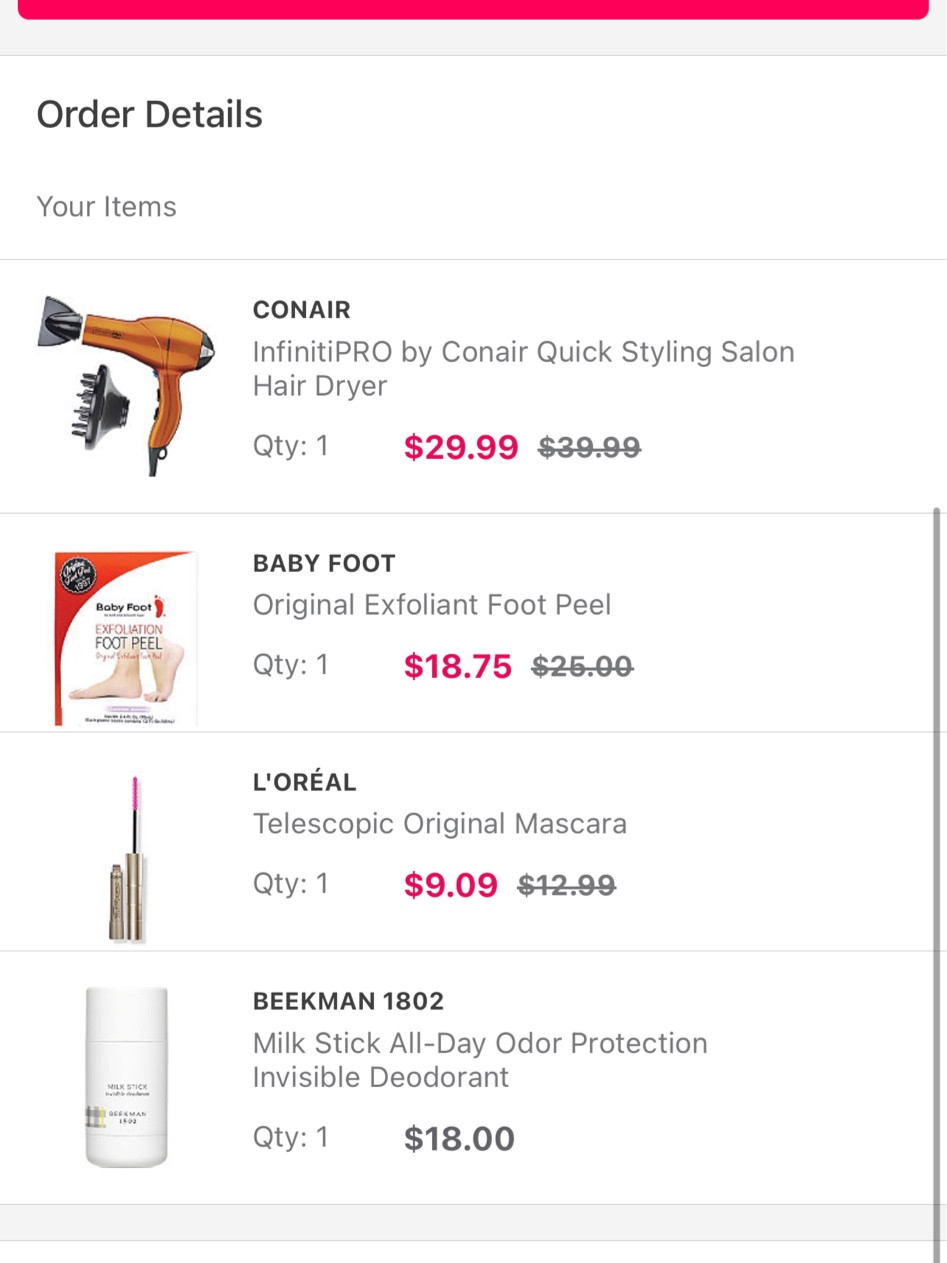Screen dimensions: 947x1263
Task: Open Original Exfoliant Foot Peel product title
Action: pos(432,605)
